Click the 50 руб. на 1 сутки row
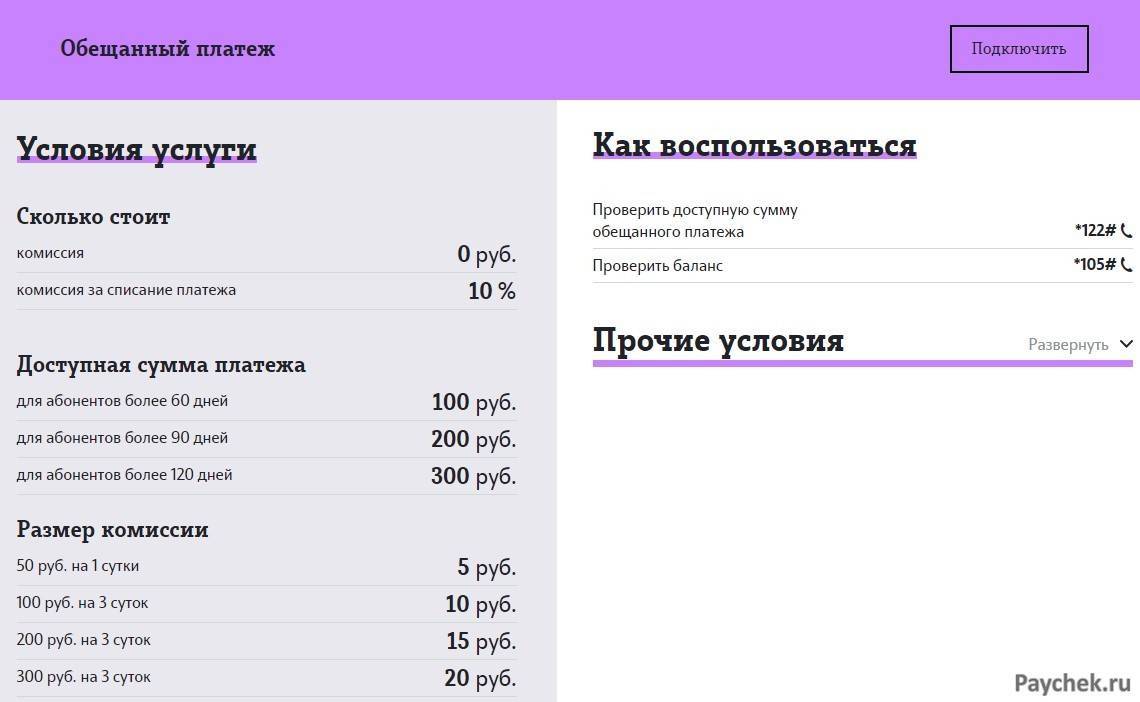 pyautogui.click(x=267, y=567)
